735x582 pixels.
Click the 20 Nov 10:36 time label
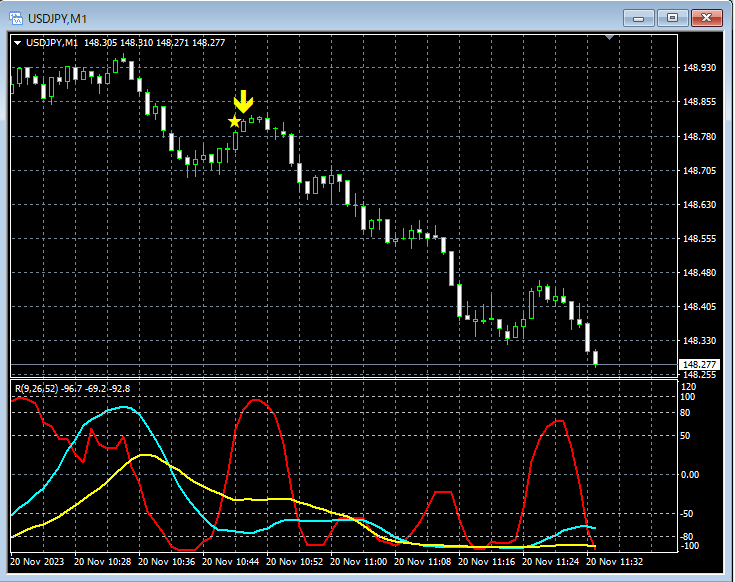coord(166,561)
